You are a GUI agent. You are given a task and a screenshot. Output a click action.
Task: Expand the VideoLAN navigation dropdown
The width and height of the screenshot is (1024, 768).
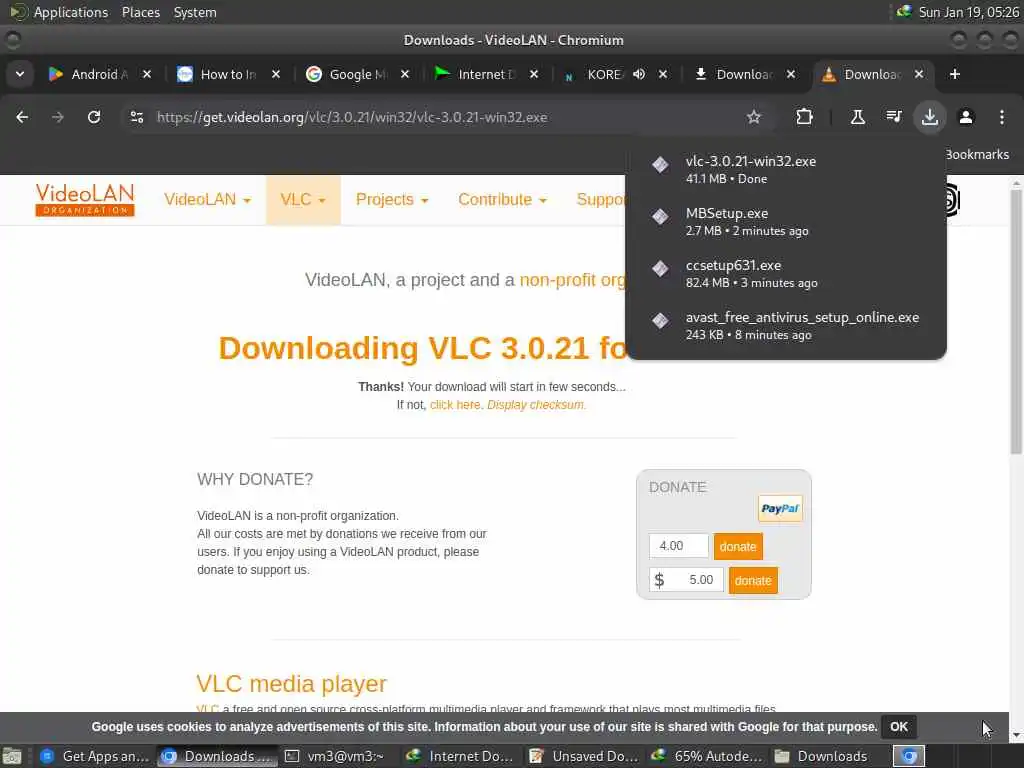coord(208,200)
